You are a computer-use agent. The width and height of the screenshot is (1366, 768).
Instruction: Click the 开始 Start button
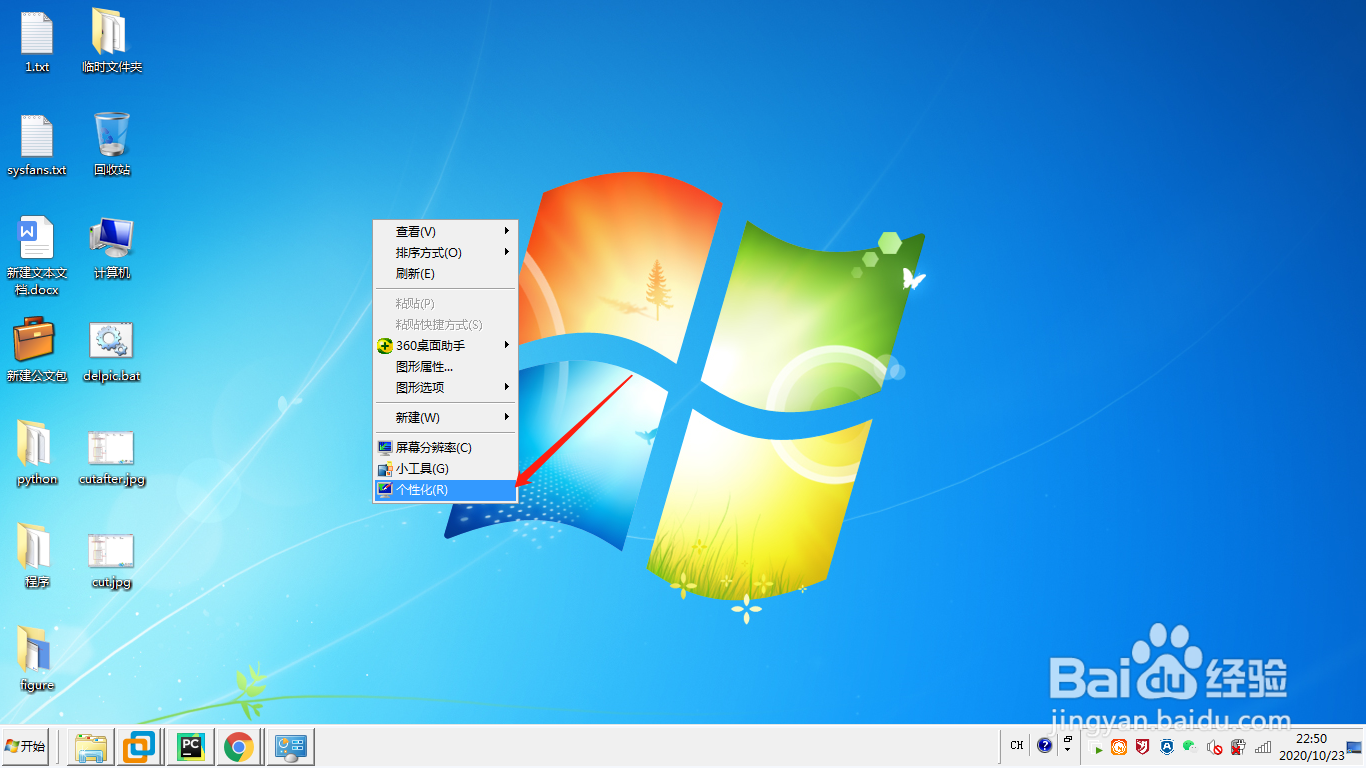point(25,746)
